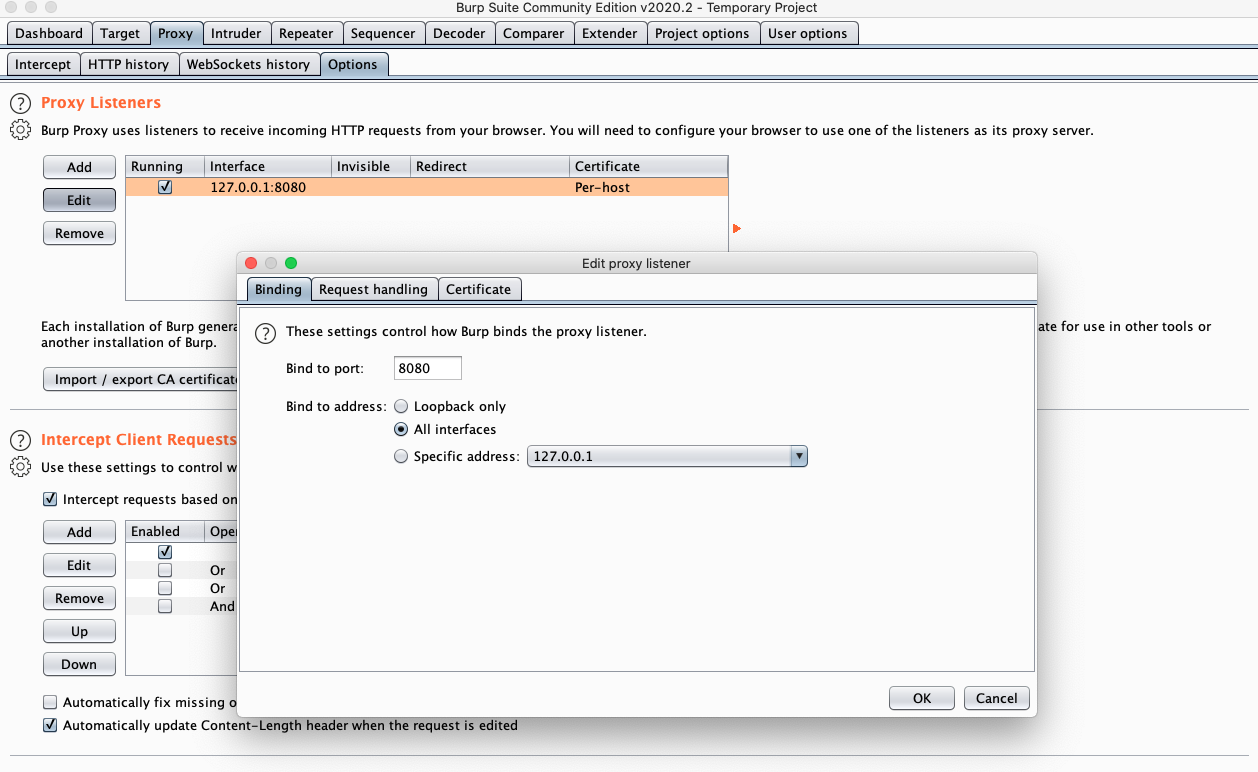This screenshot has width=1258, height=772.
Task: Click Edit under Proxy Listeners
Action: click(x=79, y=200)
